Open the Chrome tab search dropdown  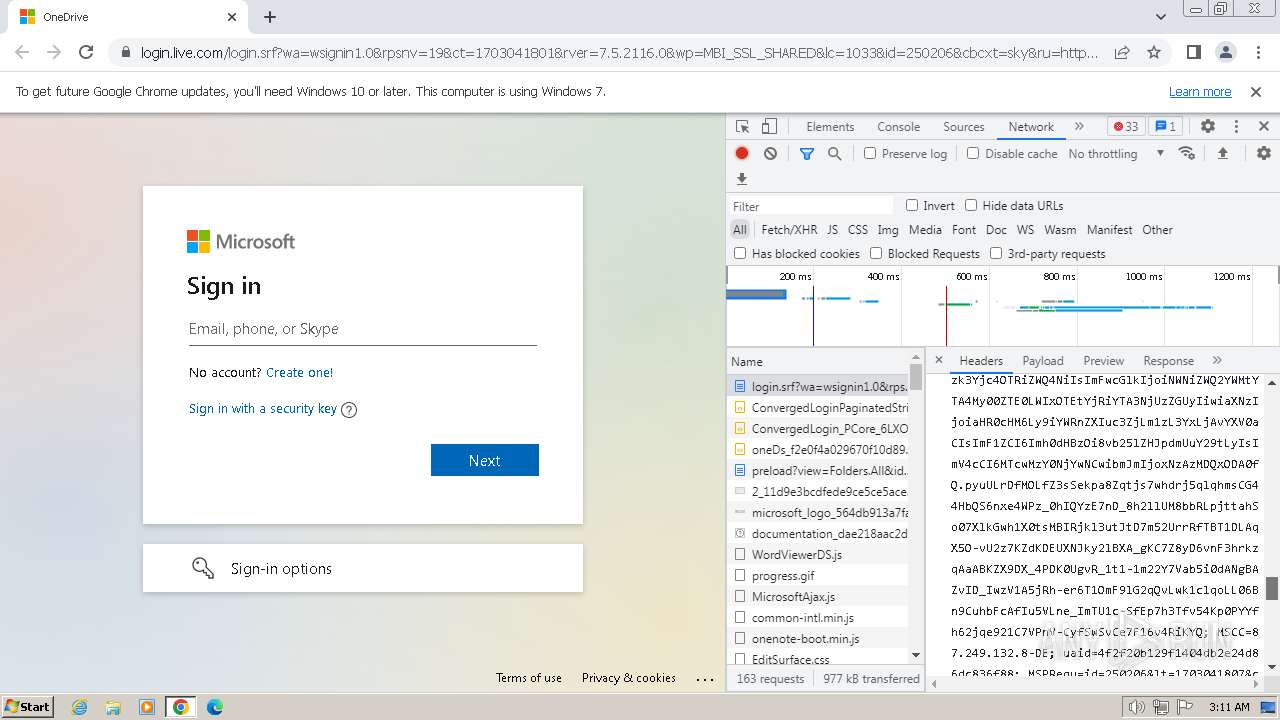coord(1161,17)
